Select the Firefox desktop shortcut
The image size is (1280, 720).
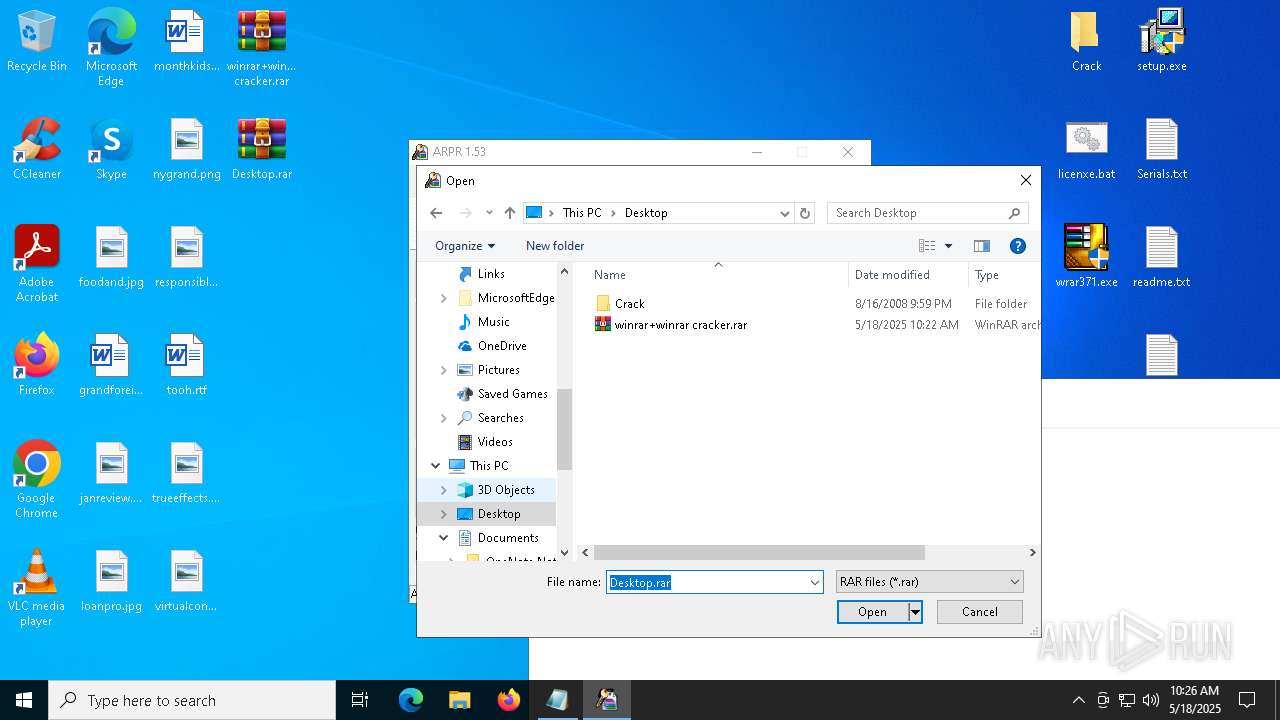pyautogui.click(x=37, y=366)
